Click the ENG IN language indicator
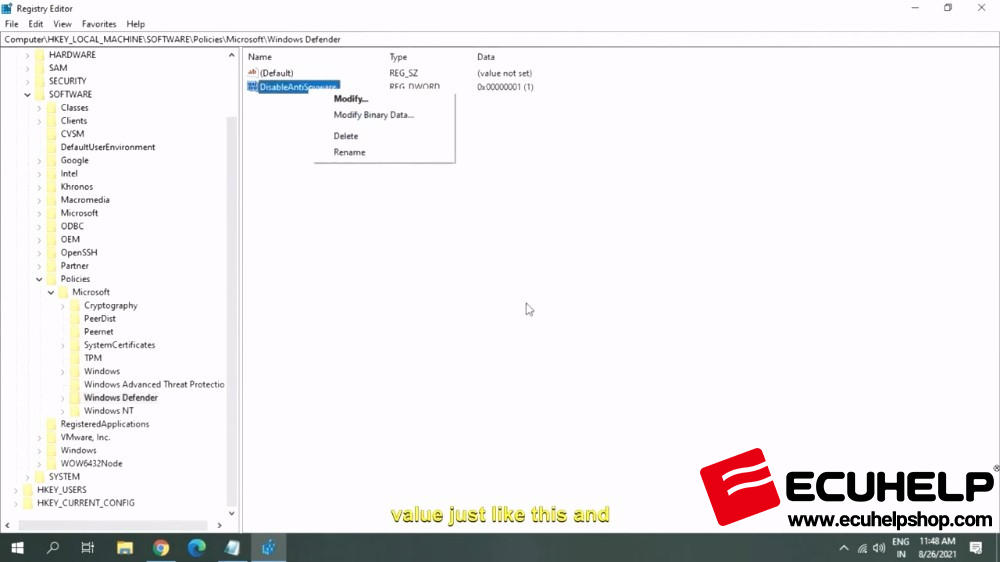Image resolution: width=1000 pixels, height=562 pixels. [901, 548]
